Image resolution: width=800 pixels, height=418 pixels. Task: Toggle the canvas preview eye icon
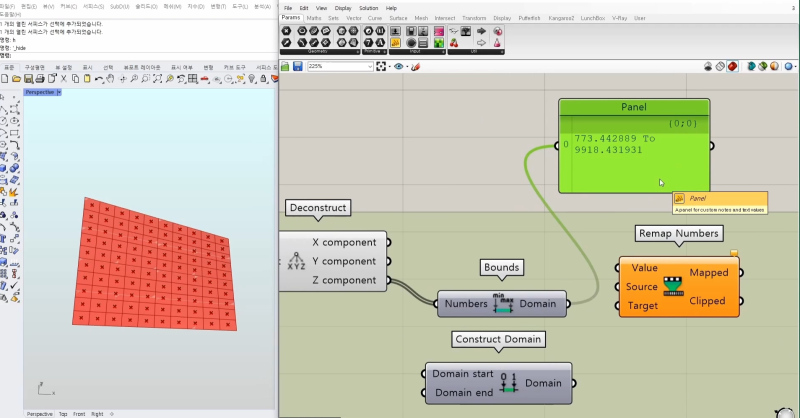398,66
